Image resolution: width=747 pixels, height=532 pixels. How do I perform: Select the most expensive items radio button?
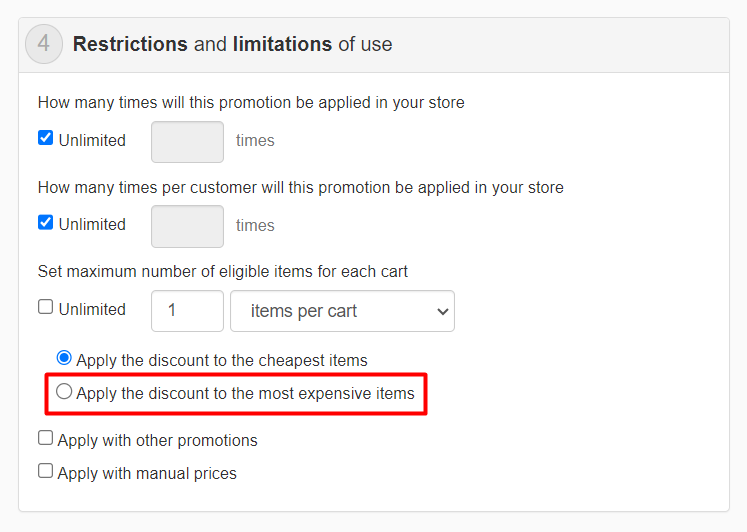coord(64,392)
